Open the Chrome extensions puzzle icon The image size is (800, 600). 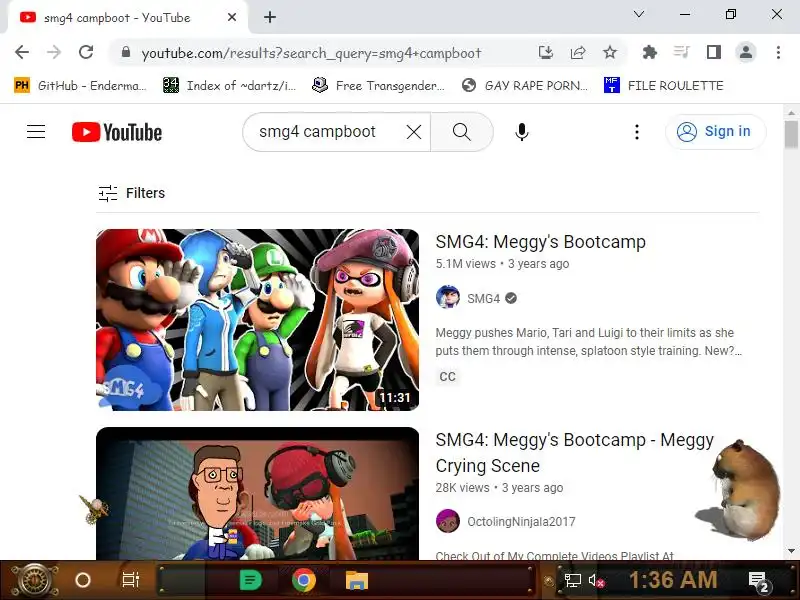tap(649, 52)
